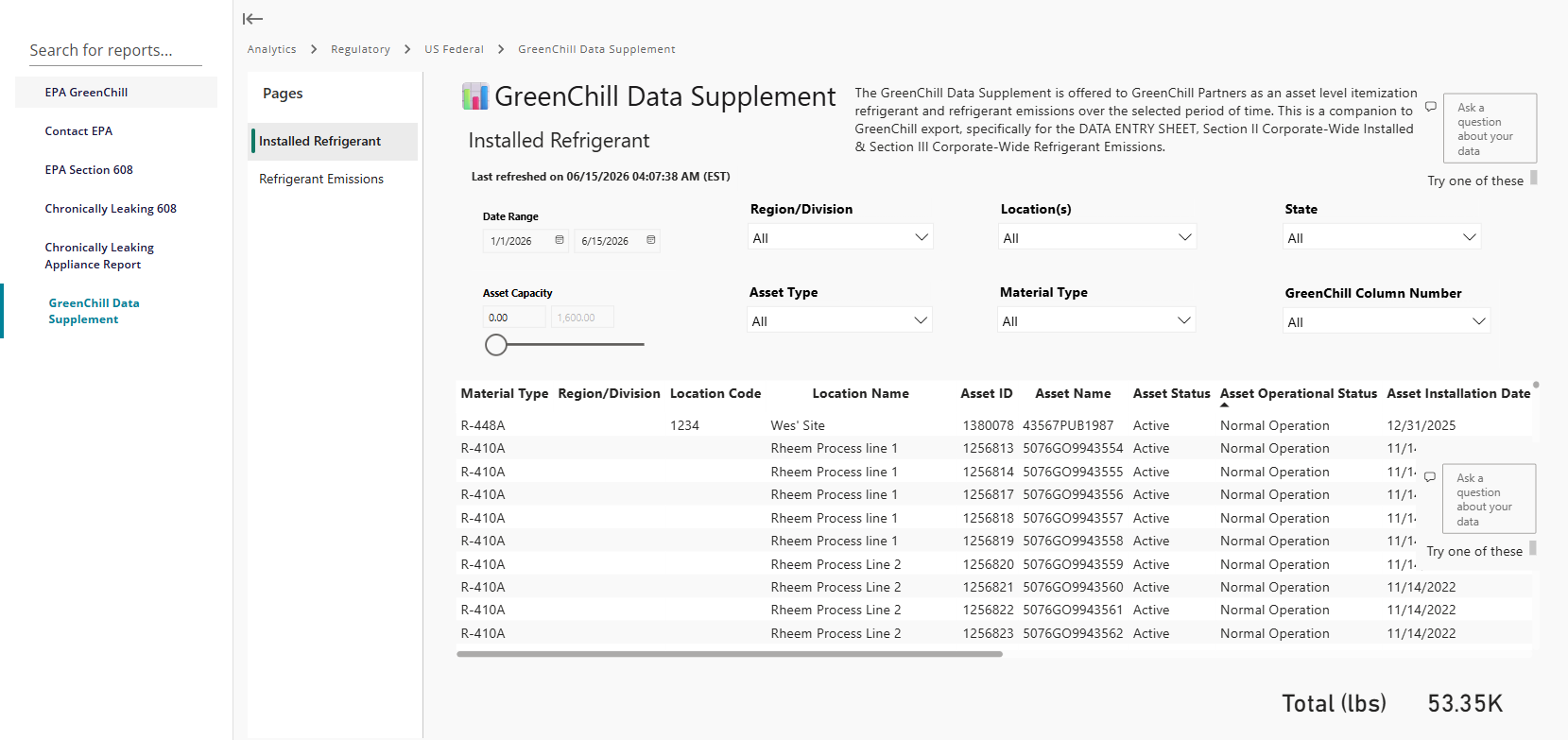Open Chronically Leaking 608 report
The image size is (1568, 740).
[x=111, y=209]
